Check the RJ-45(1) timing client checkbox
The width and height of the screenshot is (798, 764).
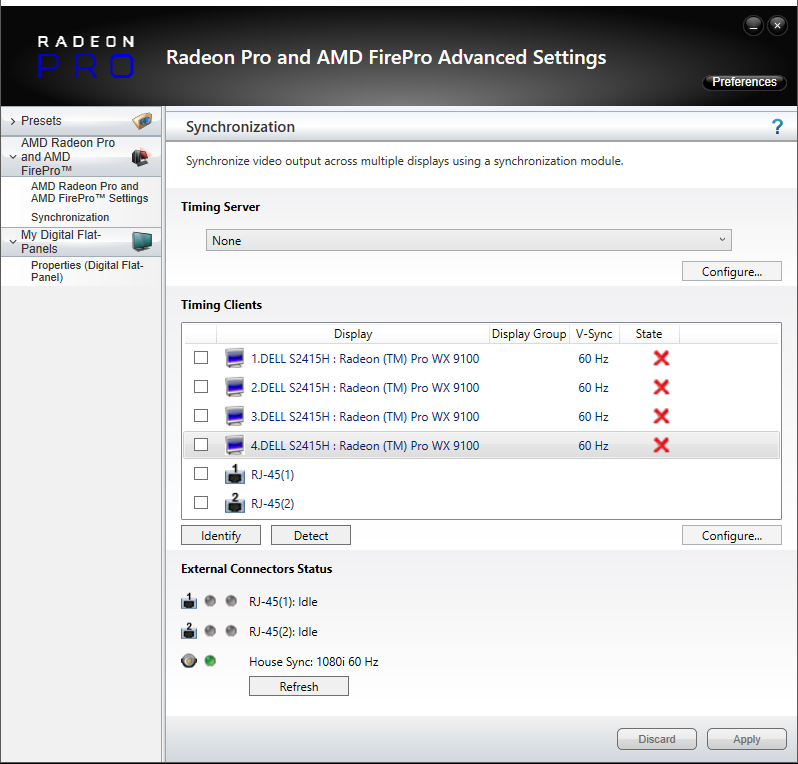tap(201, 474)
